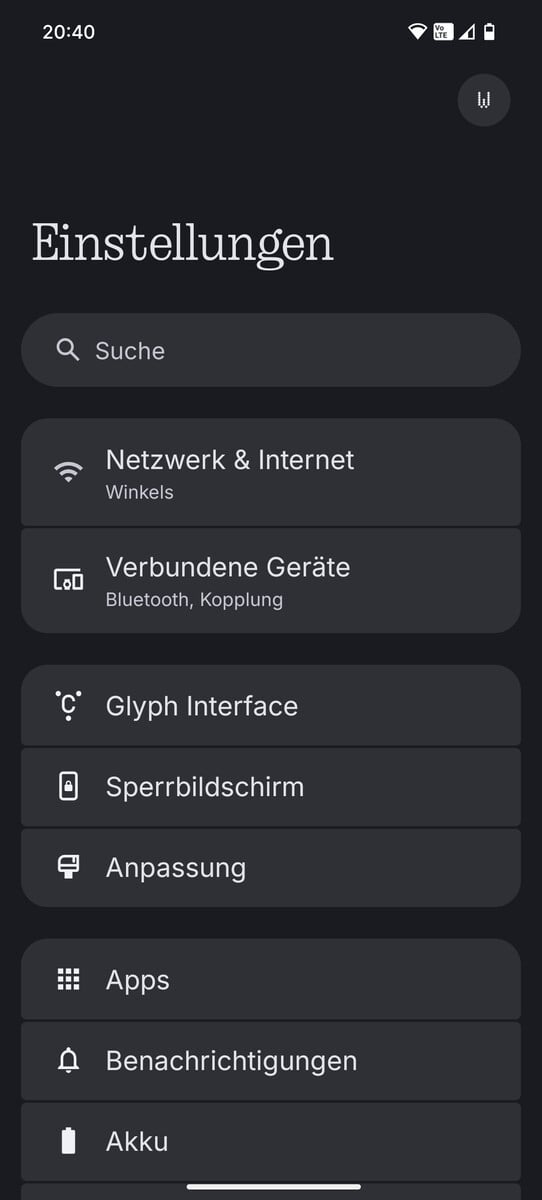
Task: Tap the Wi-Fi icon beside Netzwerk & Internet
Action: coord(68,472)
